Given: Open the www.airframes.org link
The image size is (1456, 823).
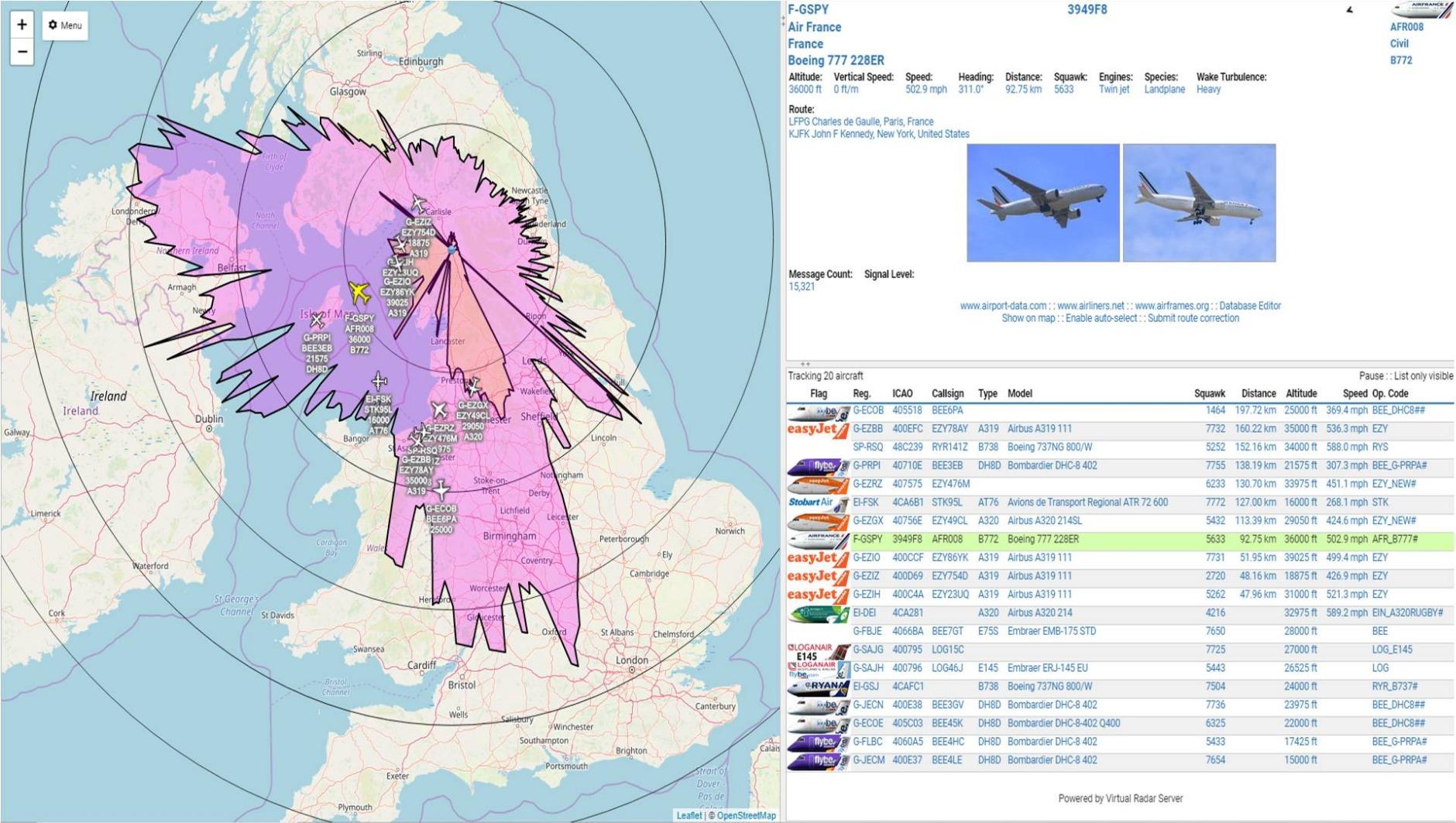Looking at the screenshot, I should click(x=1172, y=306).
